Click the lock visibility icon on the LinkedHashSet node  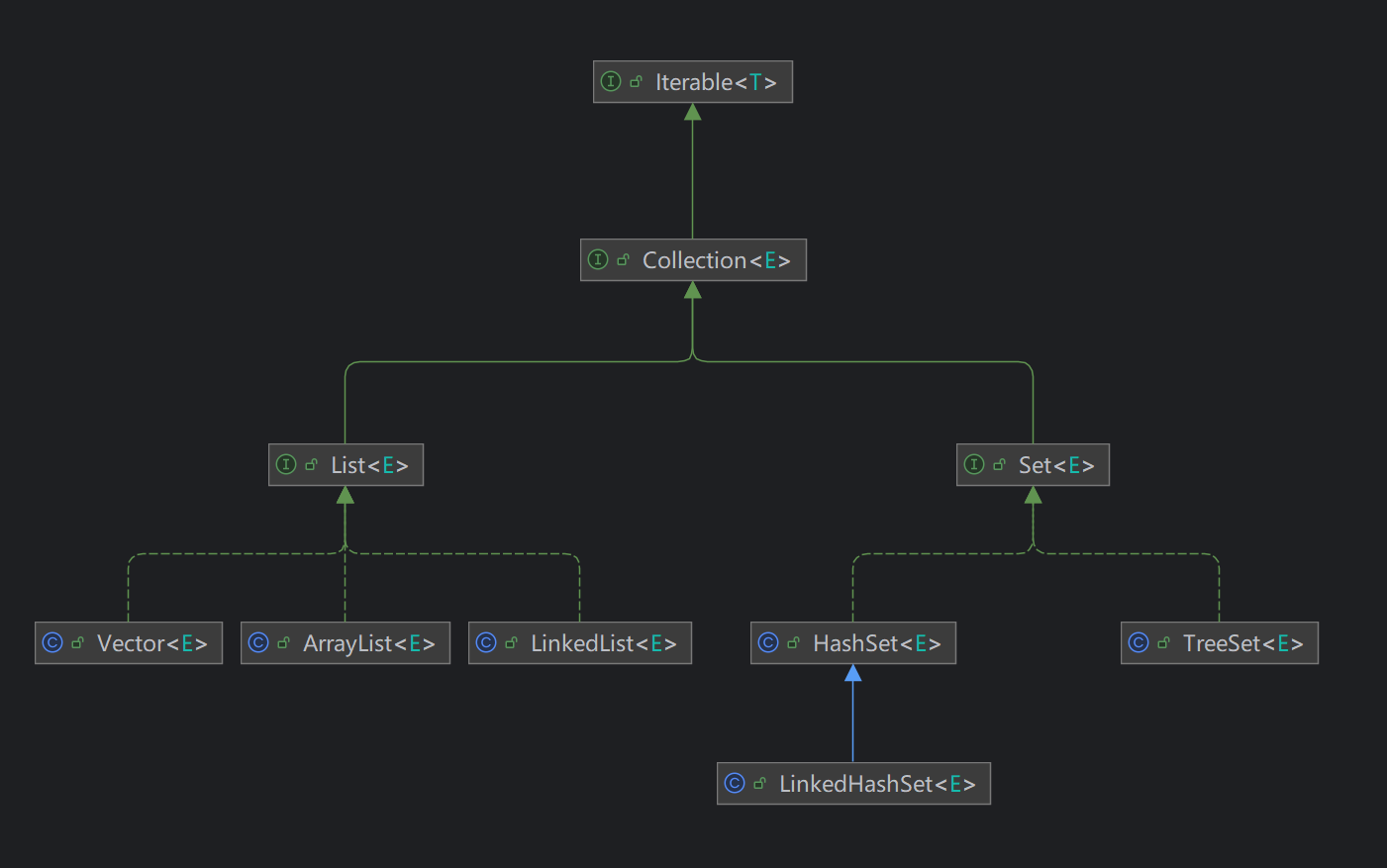tap(759, 784)
